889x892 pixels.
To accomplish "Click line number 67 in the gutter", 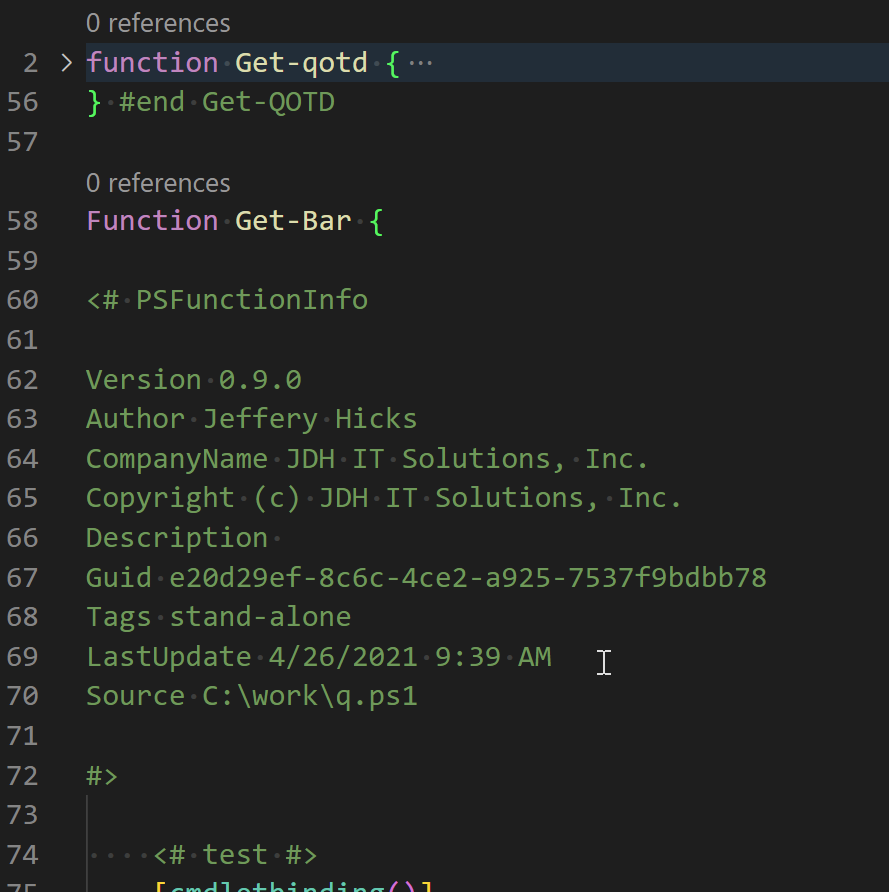I will click(22, 577).
